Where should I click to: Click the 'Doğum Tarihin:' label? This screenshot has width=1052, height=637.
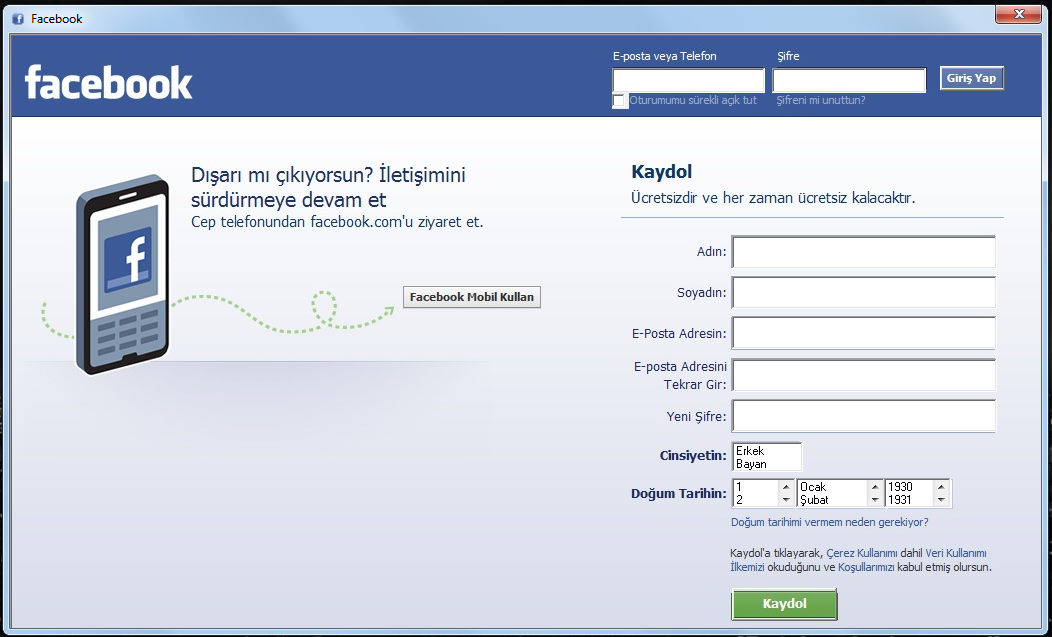pos(679,494)
